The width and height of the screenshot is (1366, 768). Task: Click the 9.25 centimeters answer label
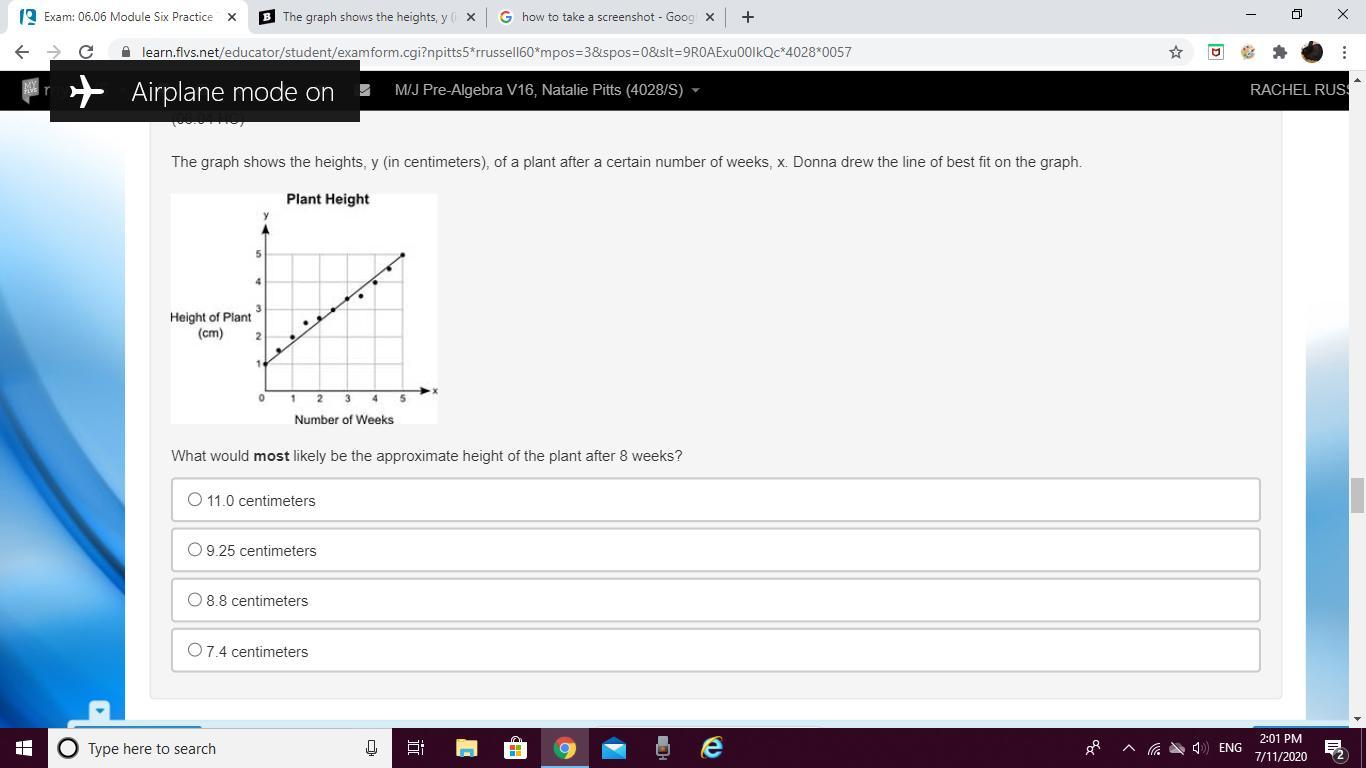[261, 551]
